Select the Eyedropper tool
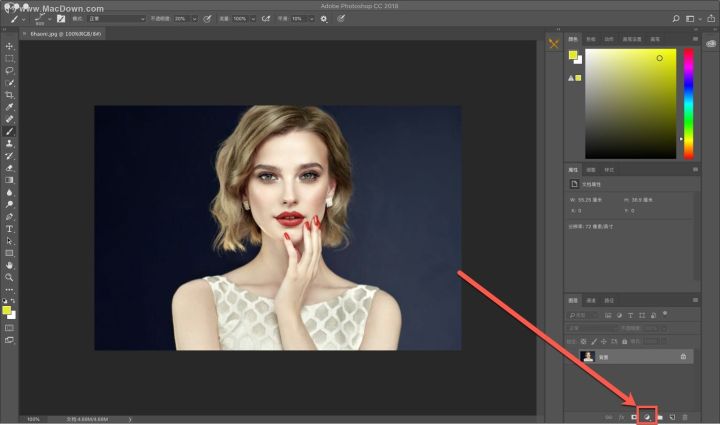720x425 pixels. [x=9, y=107]
